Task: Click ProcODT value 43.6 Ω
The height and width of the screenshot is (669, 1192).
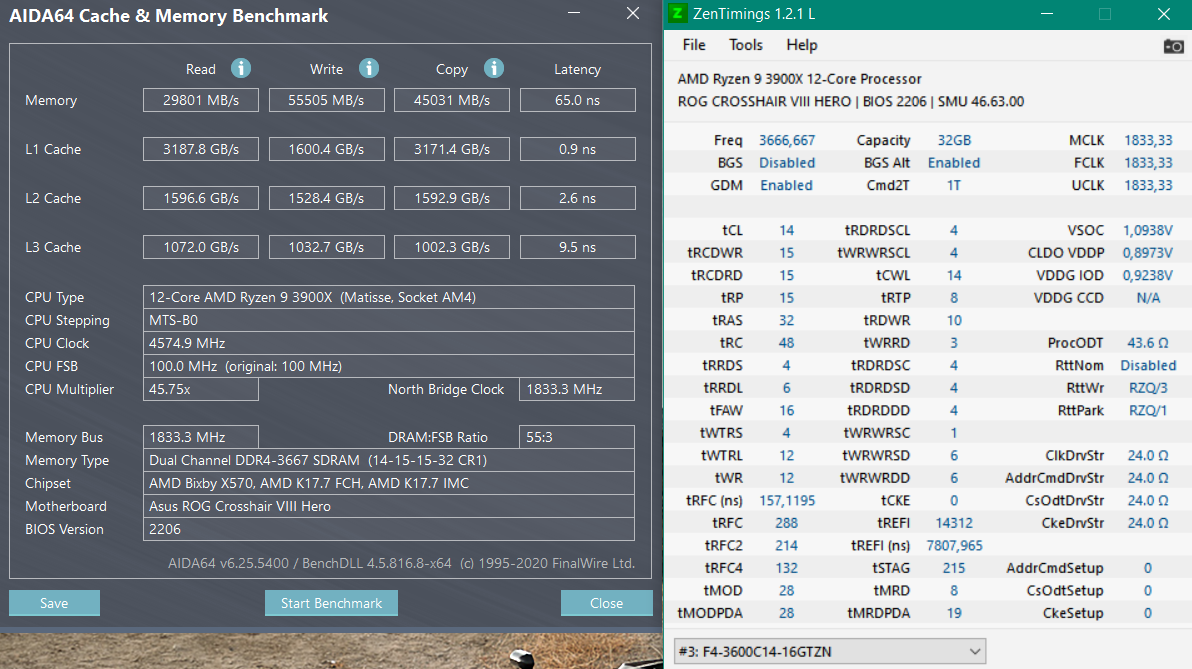Action: coord(1148,343)
